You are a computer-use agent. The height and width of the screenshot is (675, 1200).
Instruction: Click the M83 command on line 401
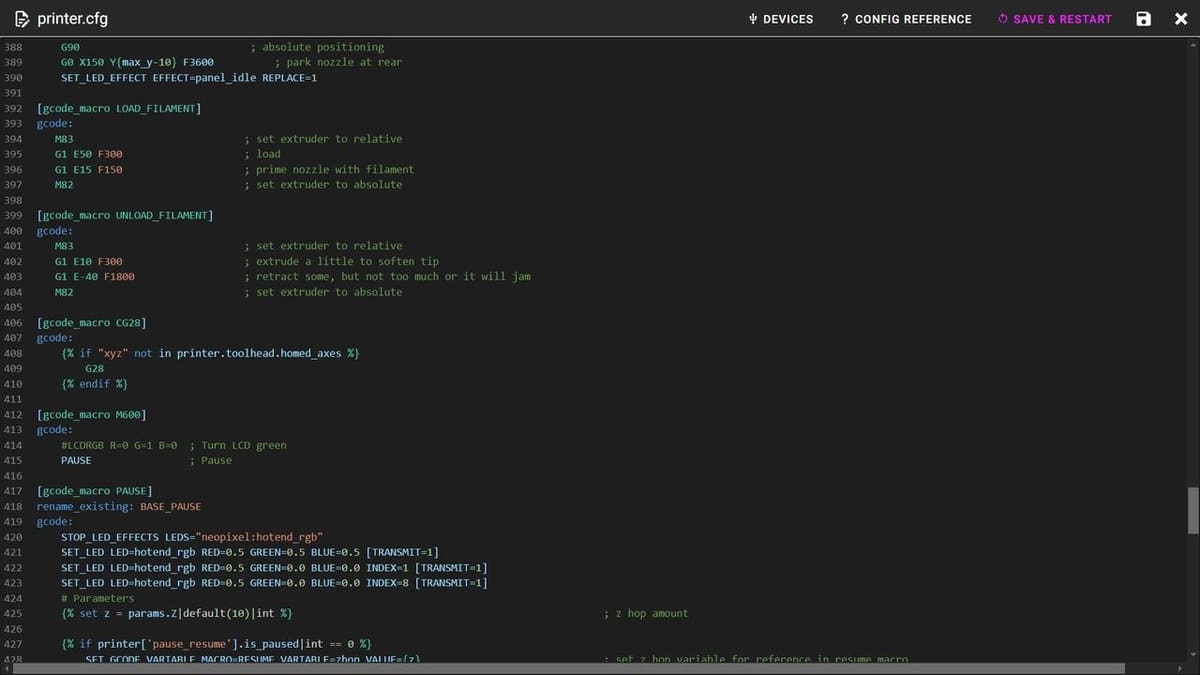(x=64, y=246)
